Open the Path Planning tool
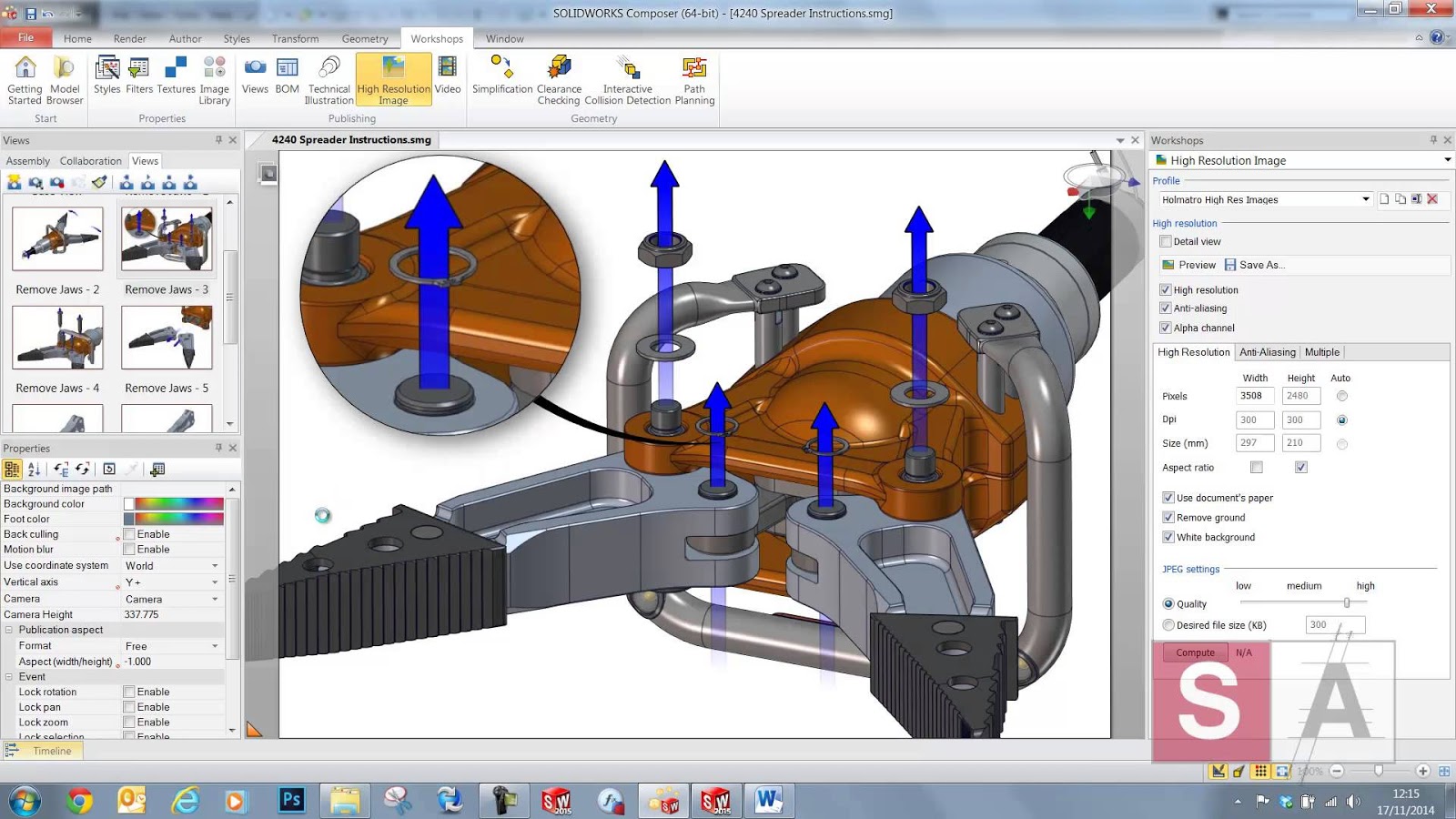Image resolution: width=1456 pixels, height=819 pixels. point(693,77)
